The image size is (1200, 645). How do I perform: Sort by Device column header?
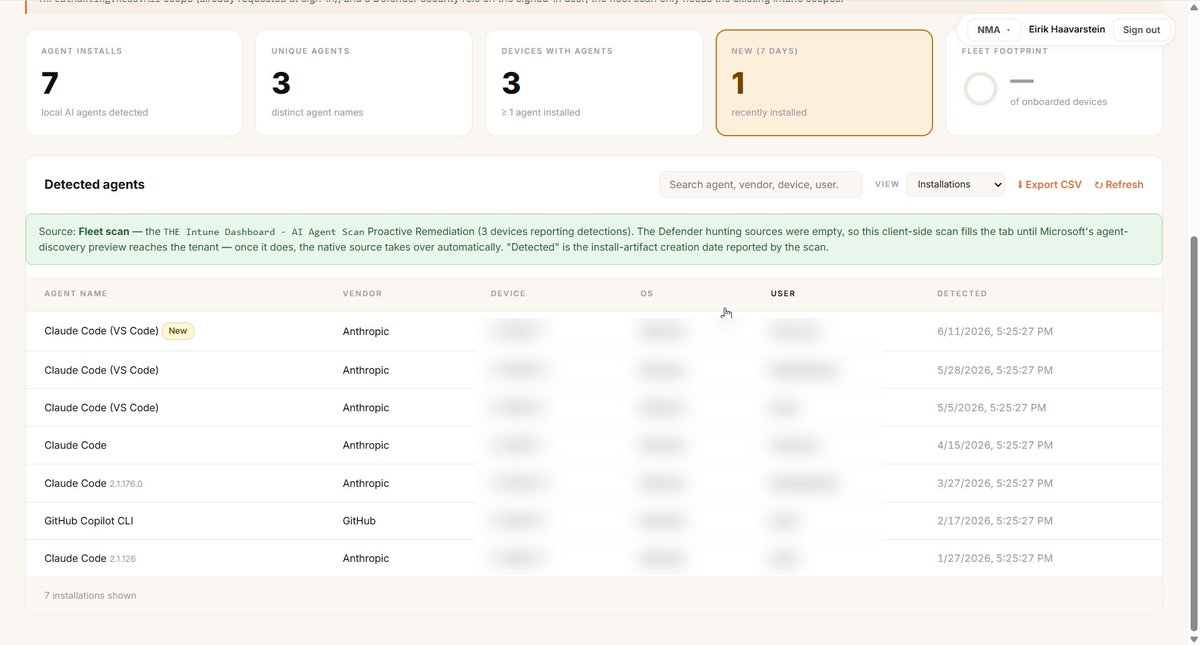tap(508, 294)
